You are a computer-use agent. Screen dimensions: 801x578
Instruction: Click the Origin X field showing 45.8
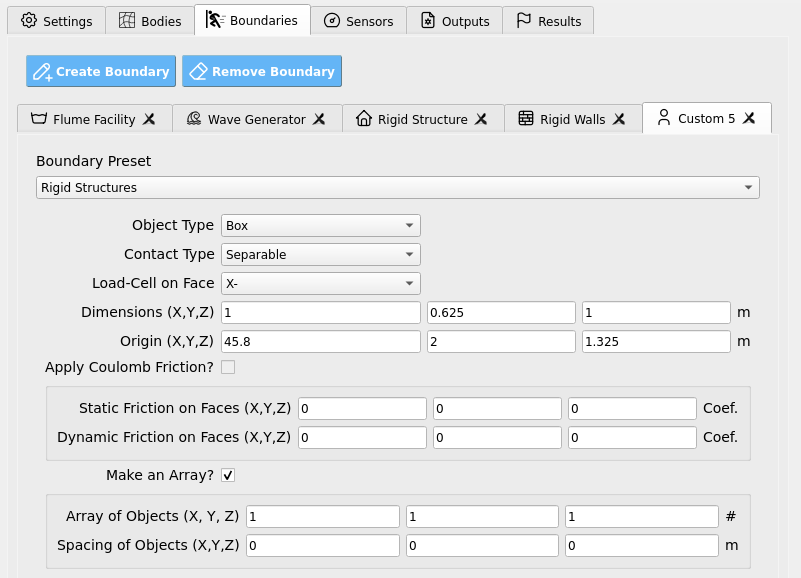(321, 341)
